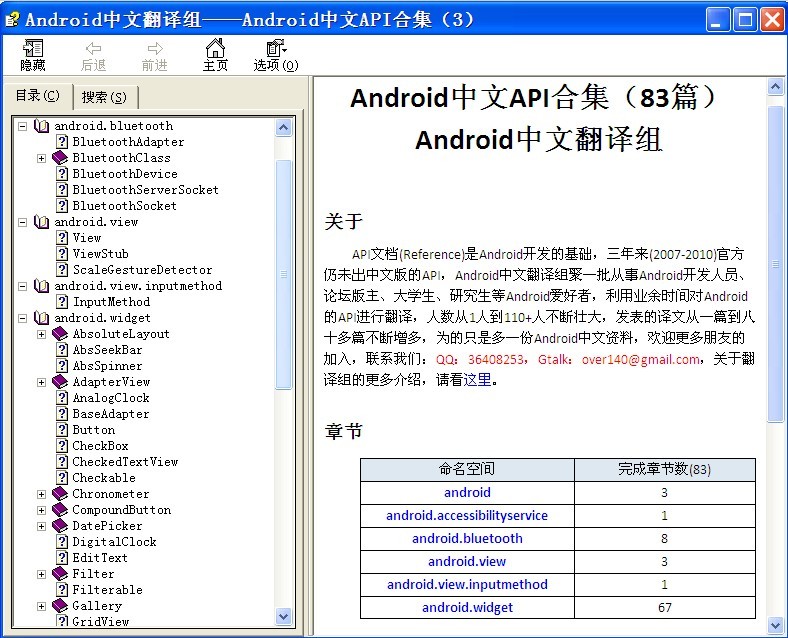Select the BaseAdapter tree item
The image size is (788, 638).
point(111,414)
